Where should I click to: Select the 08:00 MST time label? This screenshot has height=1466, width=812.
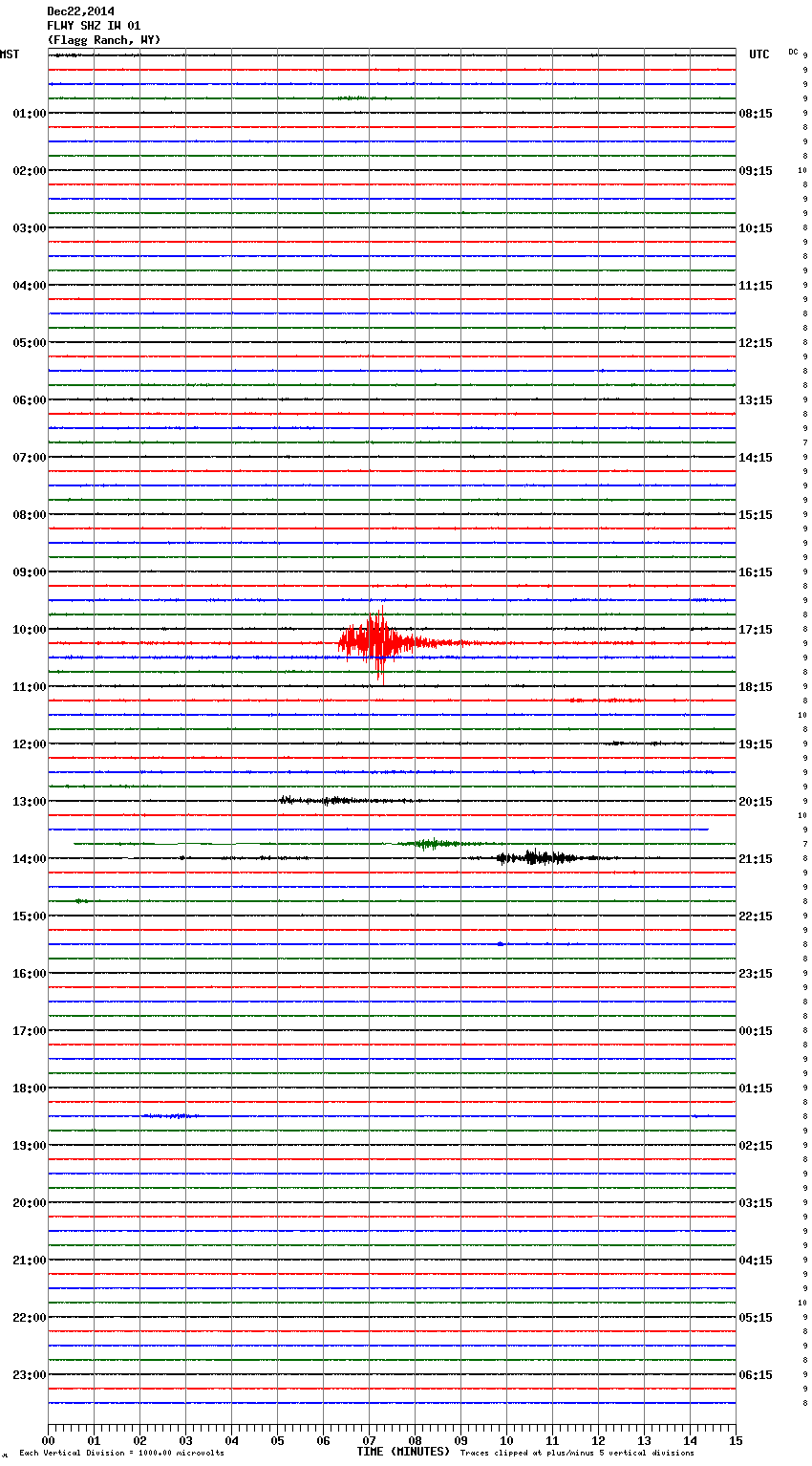click(29, 515)
